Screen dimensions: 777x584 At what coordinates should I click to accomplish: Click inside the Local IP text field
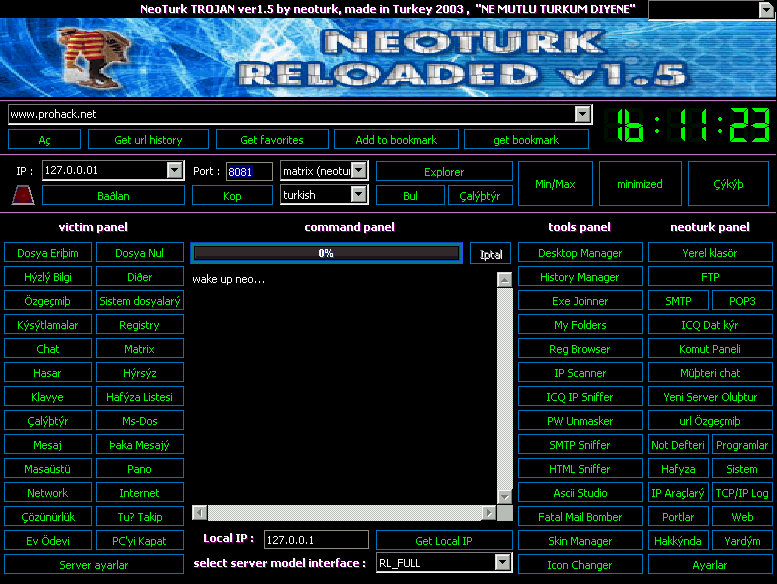click(x=316, y=540)
